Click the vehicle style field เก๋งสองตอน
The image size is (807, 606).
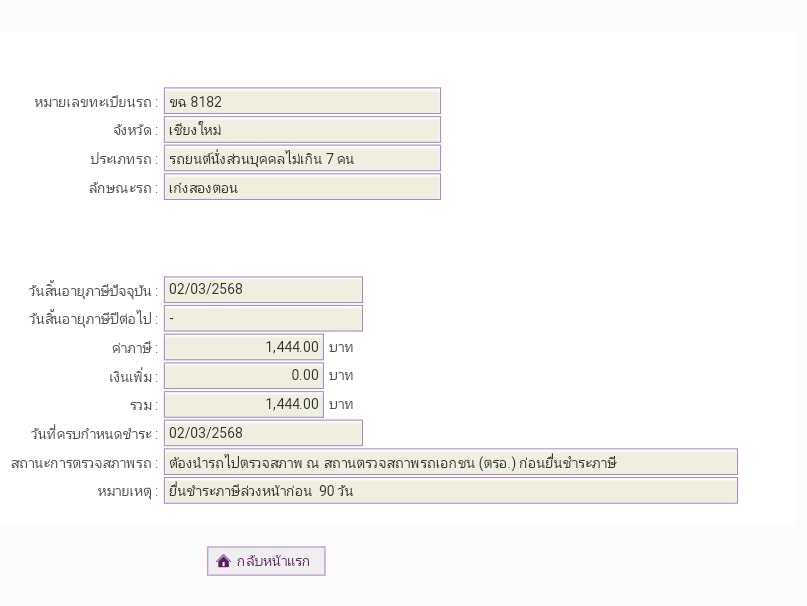coord(302,187)
